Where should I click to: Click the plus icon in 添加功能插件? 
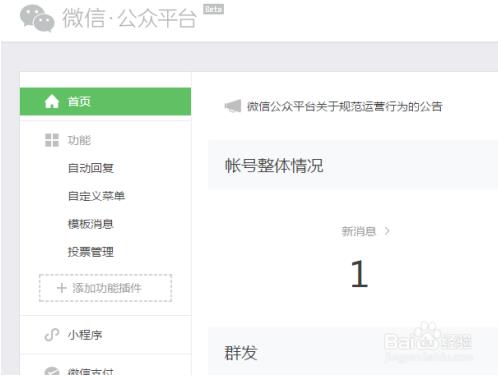(x=62, y=288)
